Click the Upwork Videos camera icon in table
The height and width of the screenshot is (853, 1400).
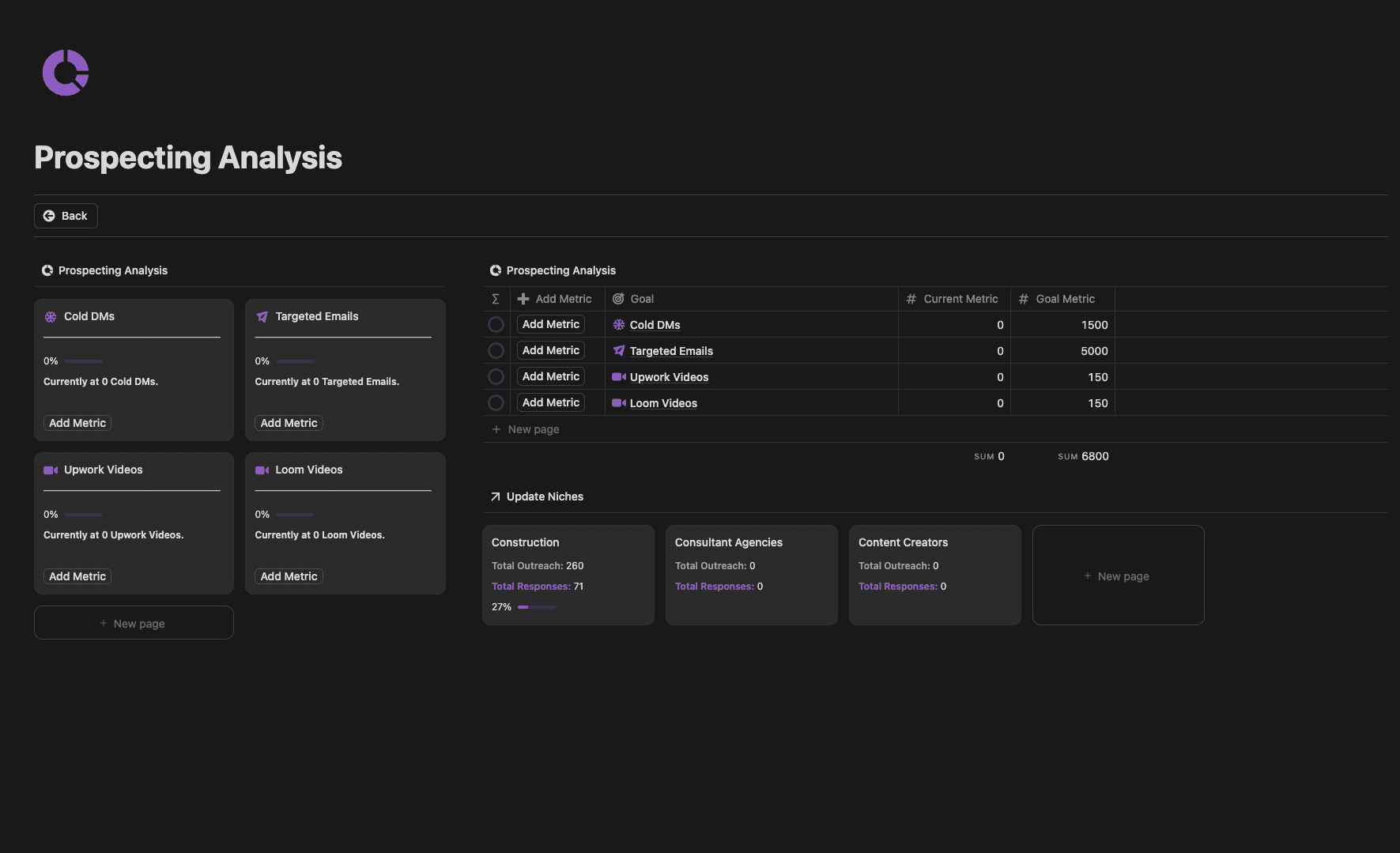(x=619, y=377)
